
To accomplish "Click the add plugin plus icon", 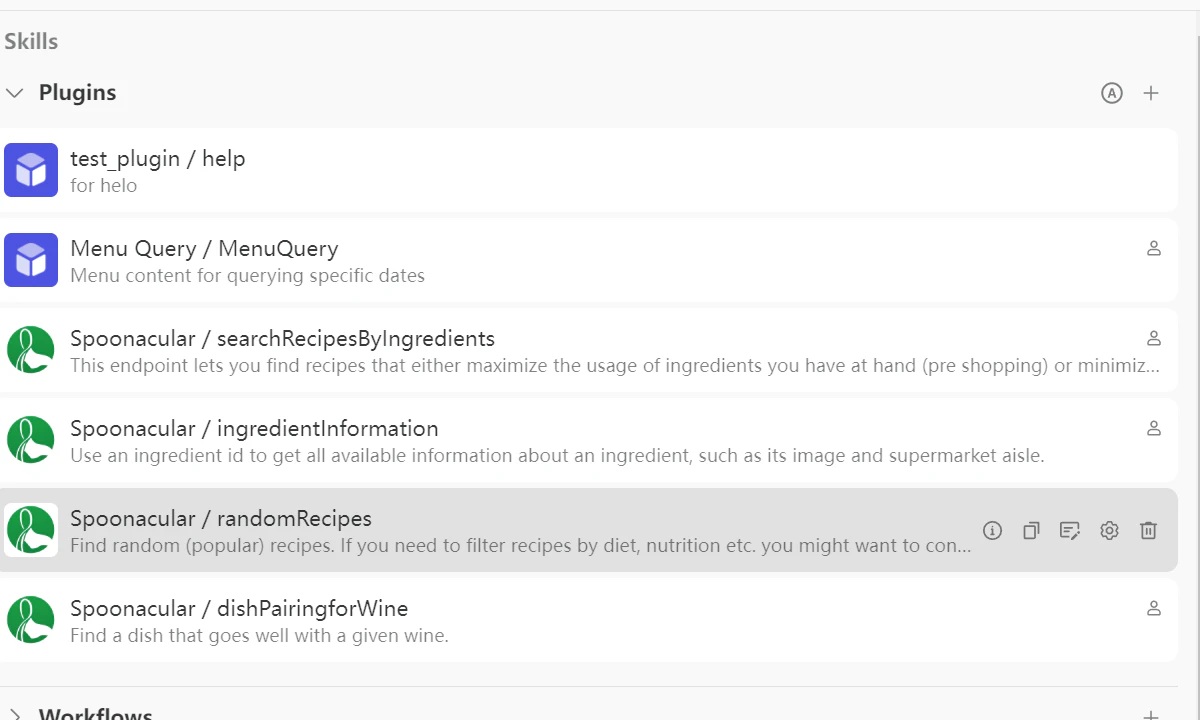I will coord(1151,93).
